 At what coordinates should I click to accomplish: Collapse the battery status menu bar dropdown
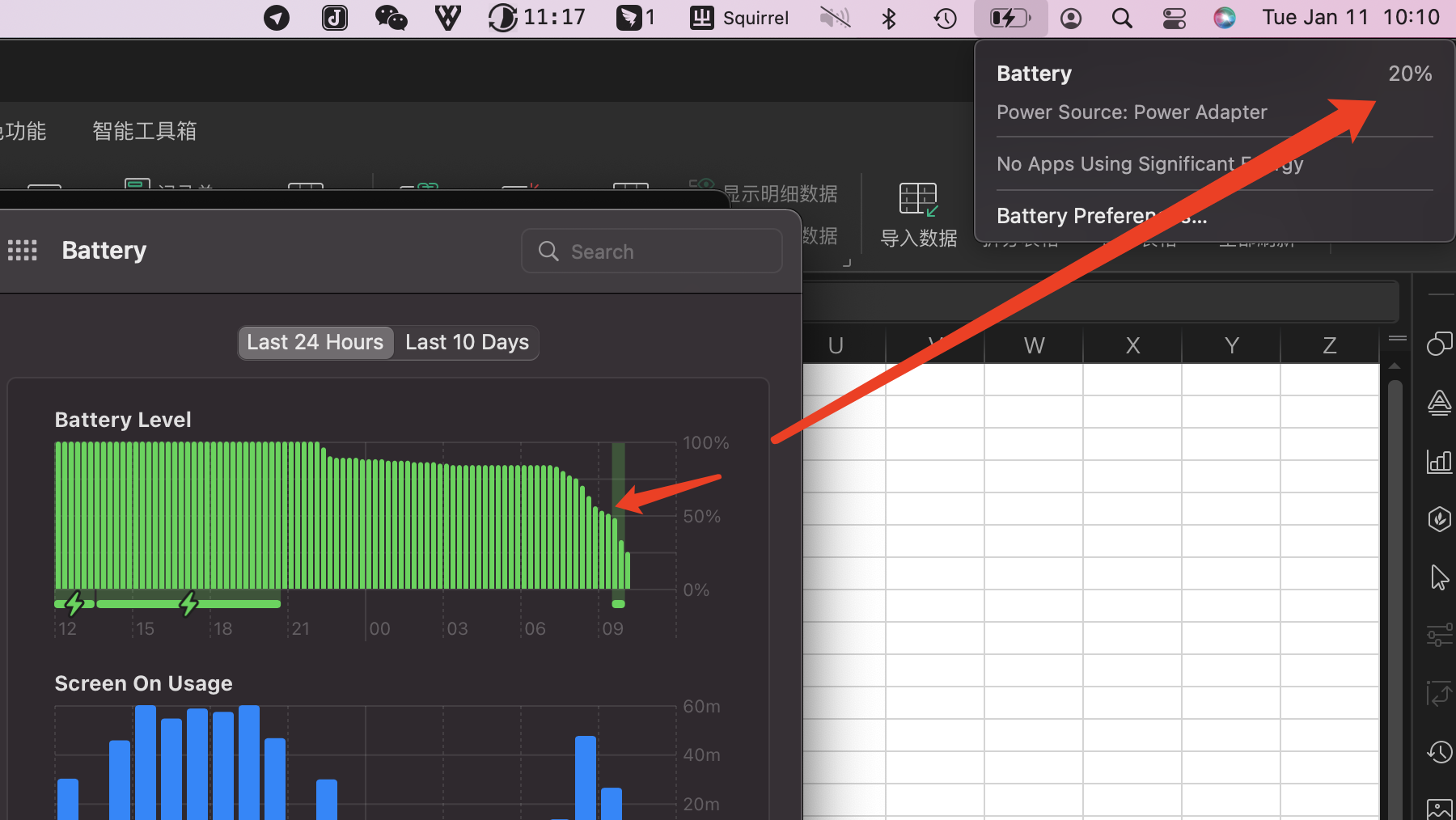[1010, 18]
